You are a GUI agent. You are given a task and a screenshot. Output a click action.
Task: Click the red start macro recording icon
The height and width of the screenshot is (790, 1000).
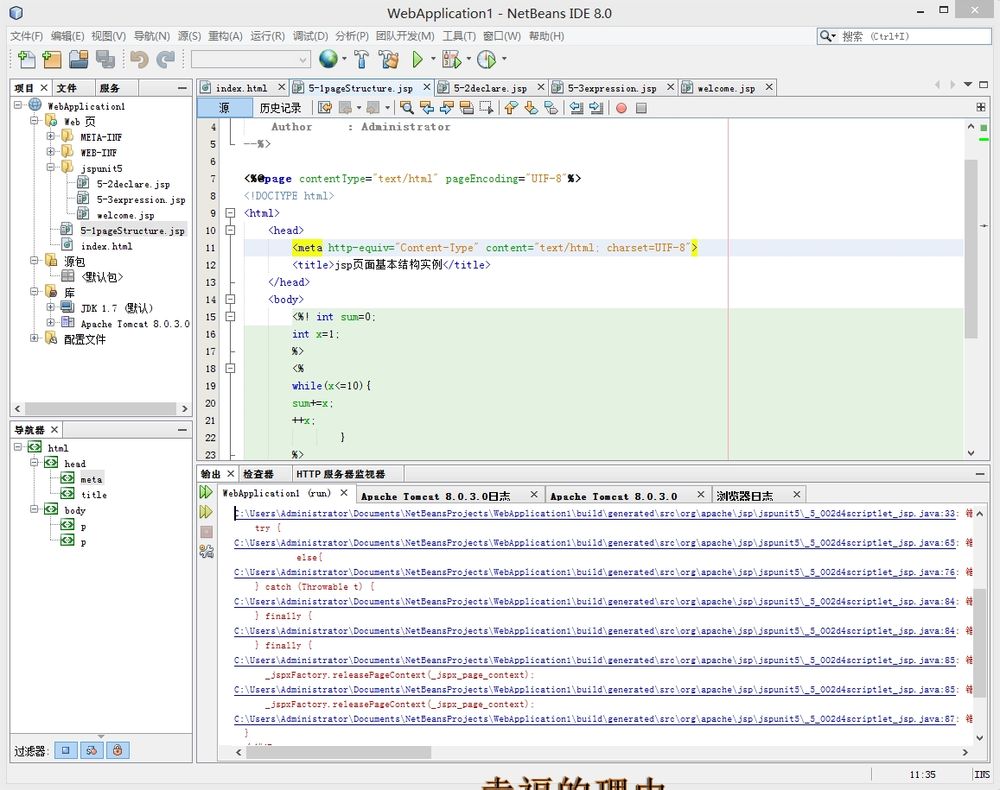pos(621,108)
